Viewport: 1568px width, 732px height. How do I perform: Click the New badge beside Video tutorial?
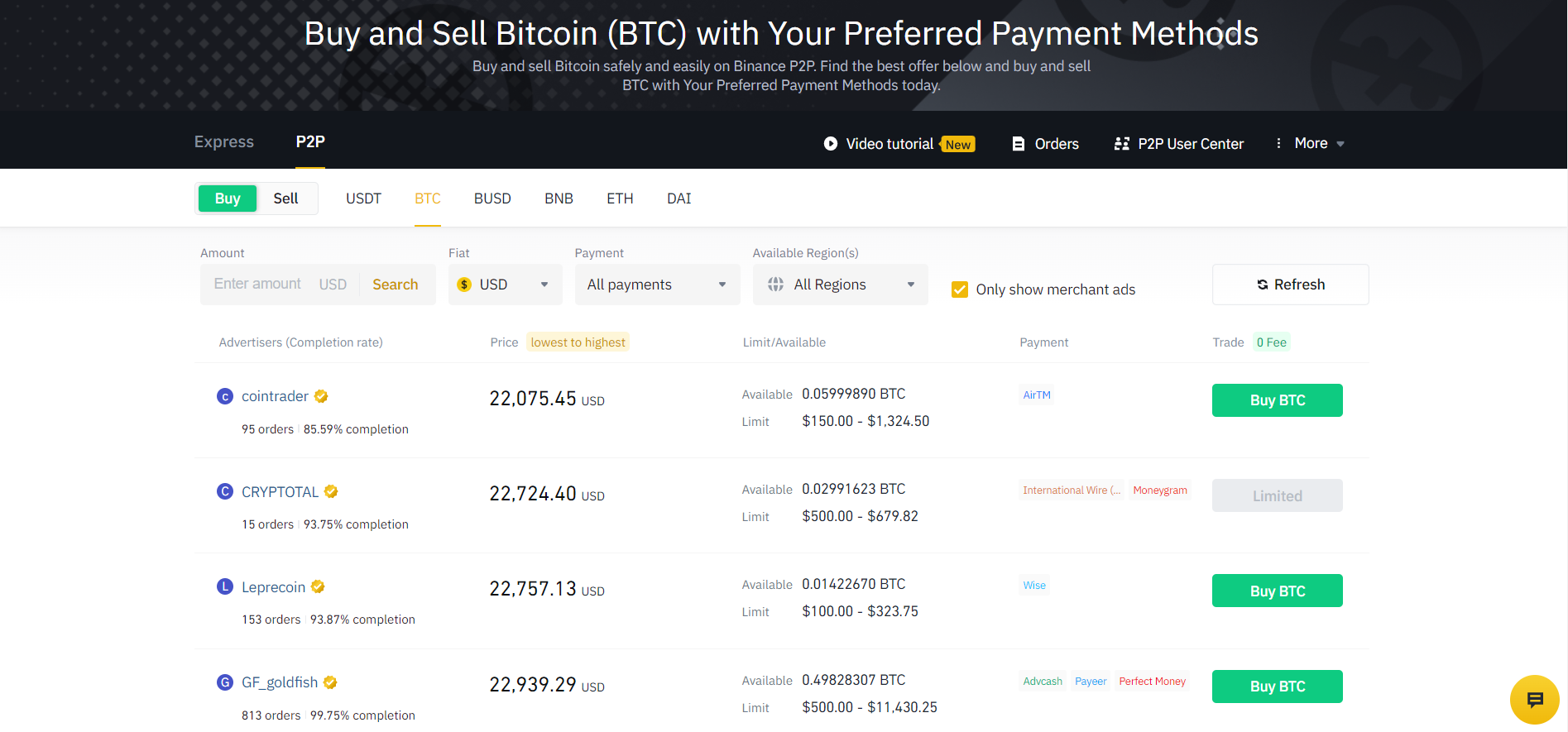[958, 145]
